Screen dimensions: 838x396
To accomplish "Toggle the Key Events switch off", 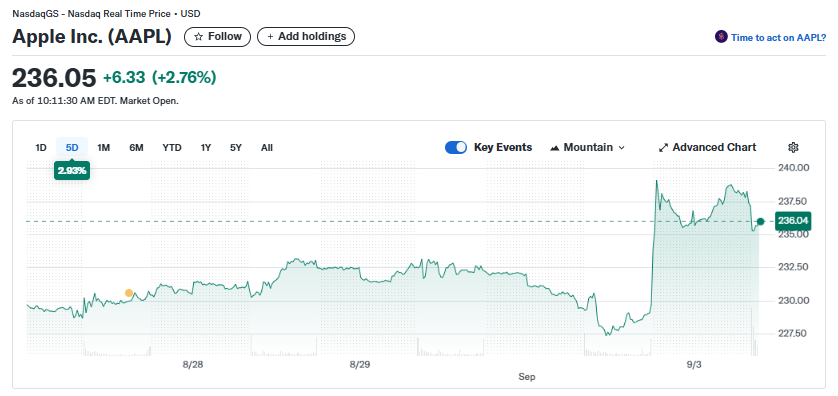I will [456, 147].
